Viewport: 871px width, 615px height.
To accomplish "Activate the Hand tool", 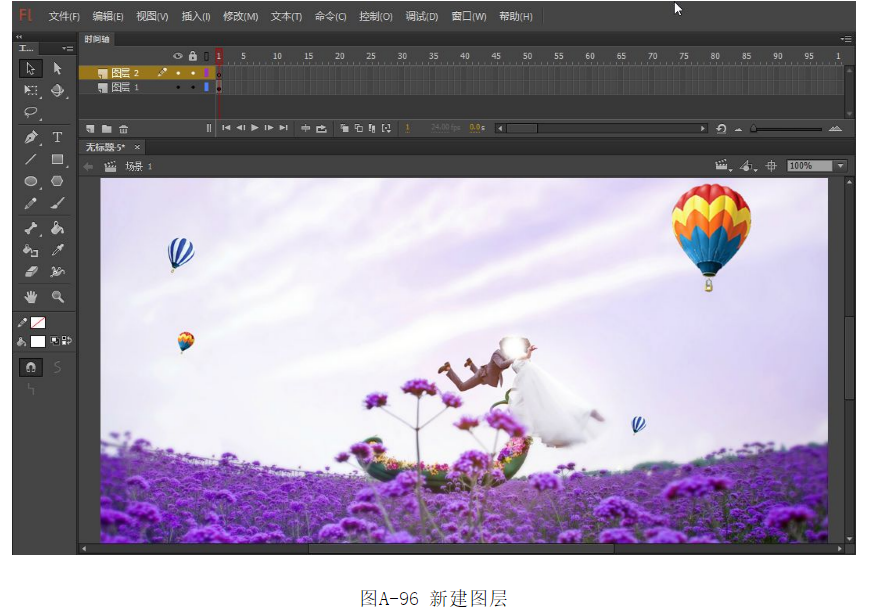I will tap(31, 297).
